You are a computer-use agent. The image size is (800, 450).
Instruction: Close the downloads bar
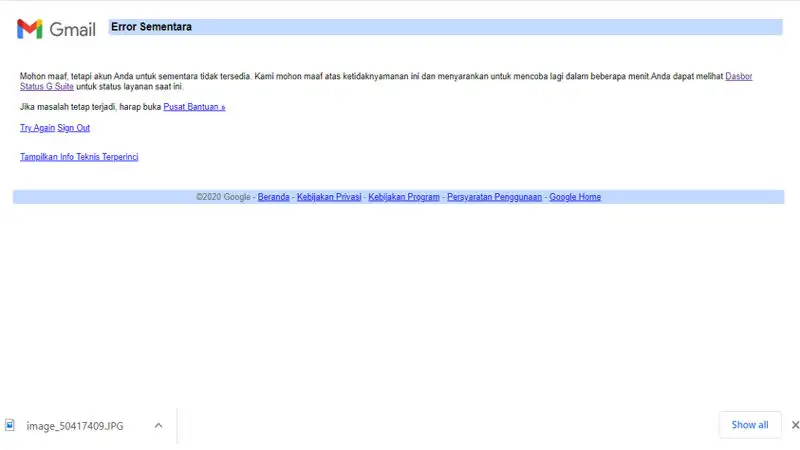795,425
